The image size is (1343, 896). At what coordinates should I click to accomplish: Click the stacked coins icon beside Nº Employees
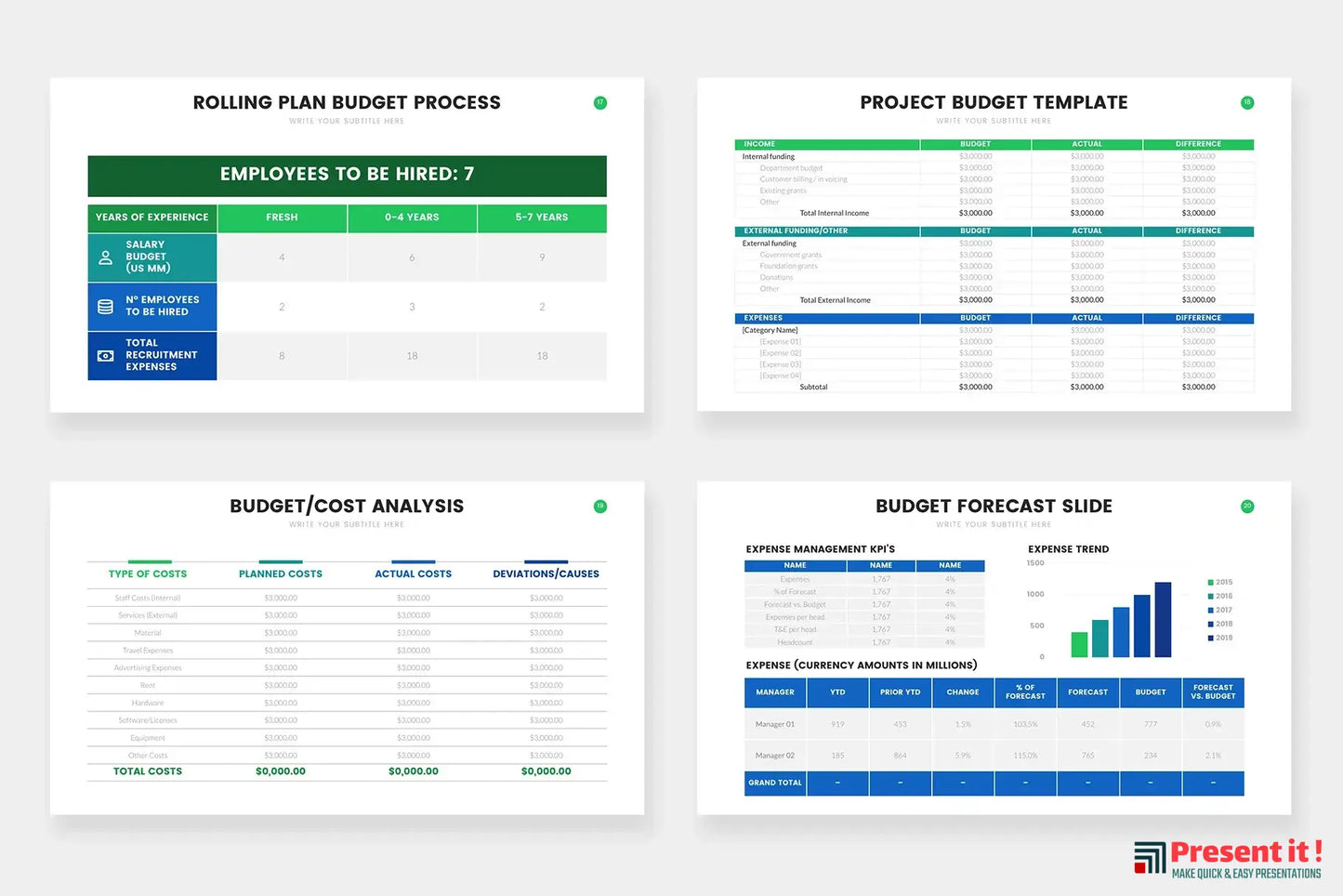pos(106,307)
